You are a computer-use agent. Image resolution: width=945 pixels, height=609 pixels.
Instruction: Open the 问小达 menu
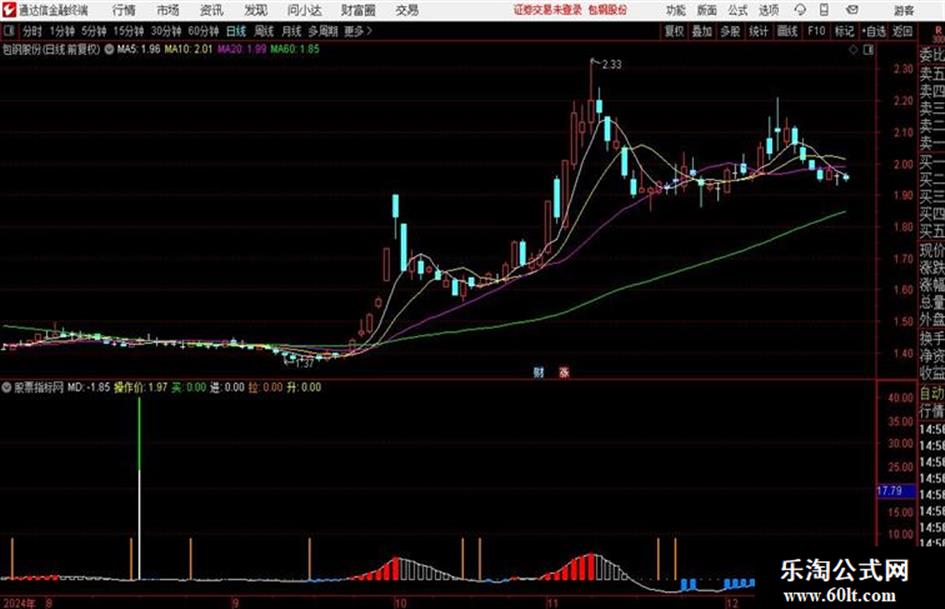[x=304, y=10]
